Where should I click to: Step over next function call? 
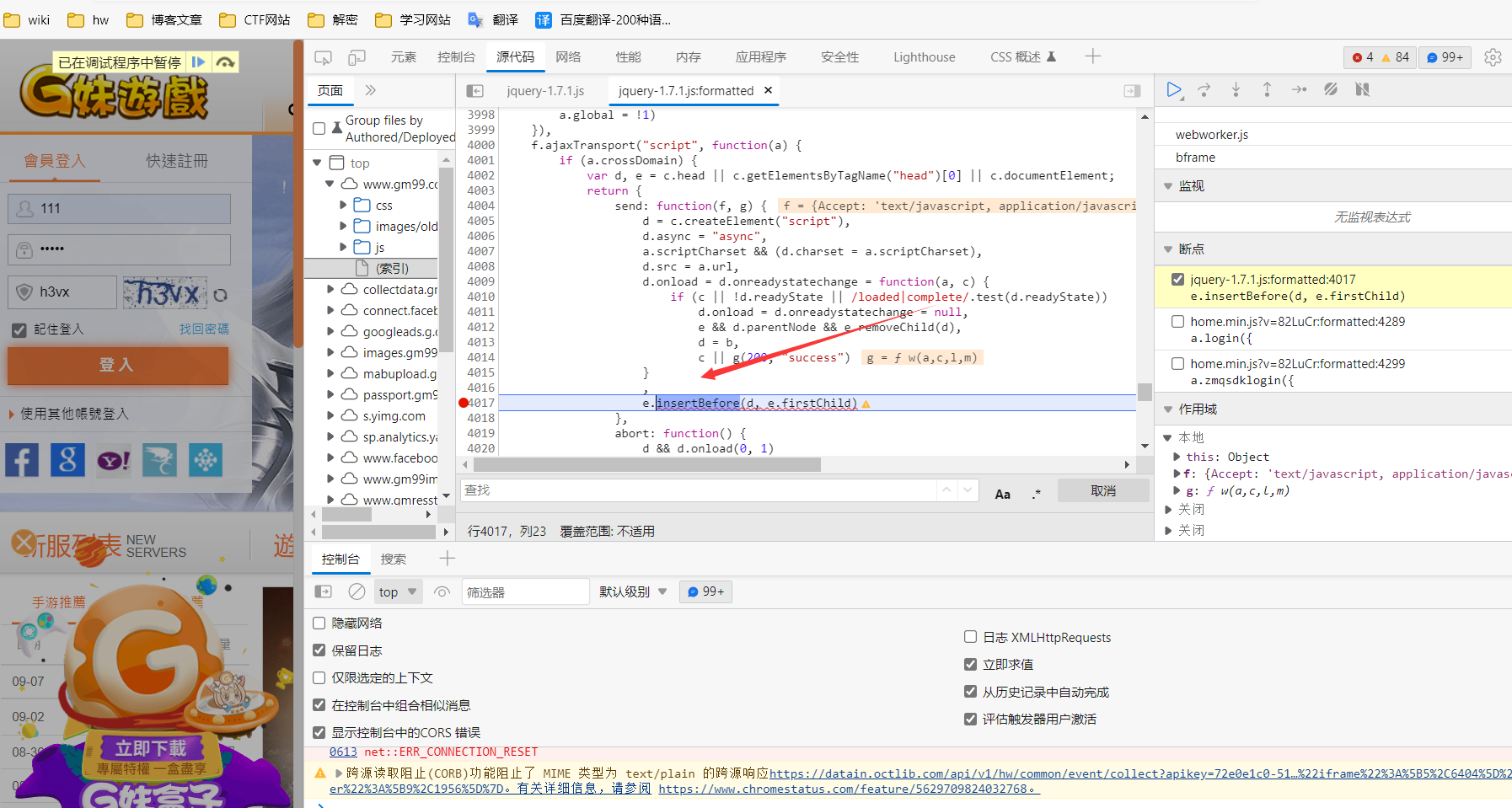pos(1204,89)
